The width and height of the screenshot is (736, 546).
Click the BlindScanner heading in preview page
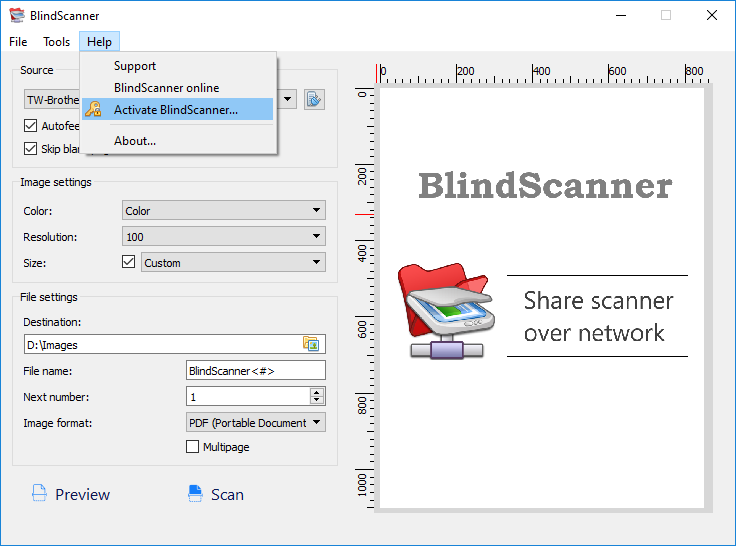[544, 185]
